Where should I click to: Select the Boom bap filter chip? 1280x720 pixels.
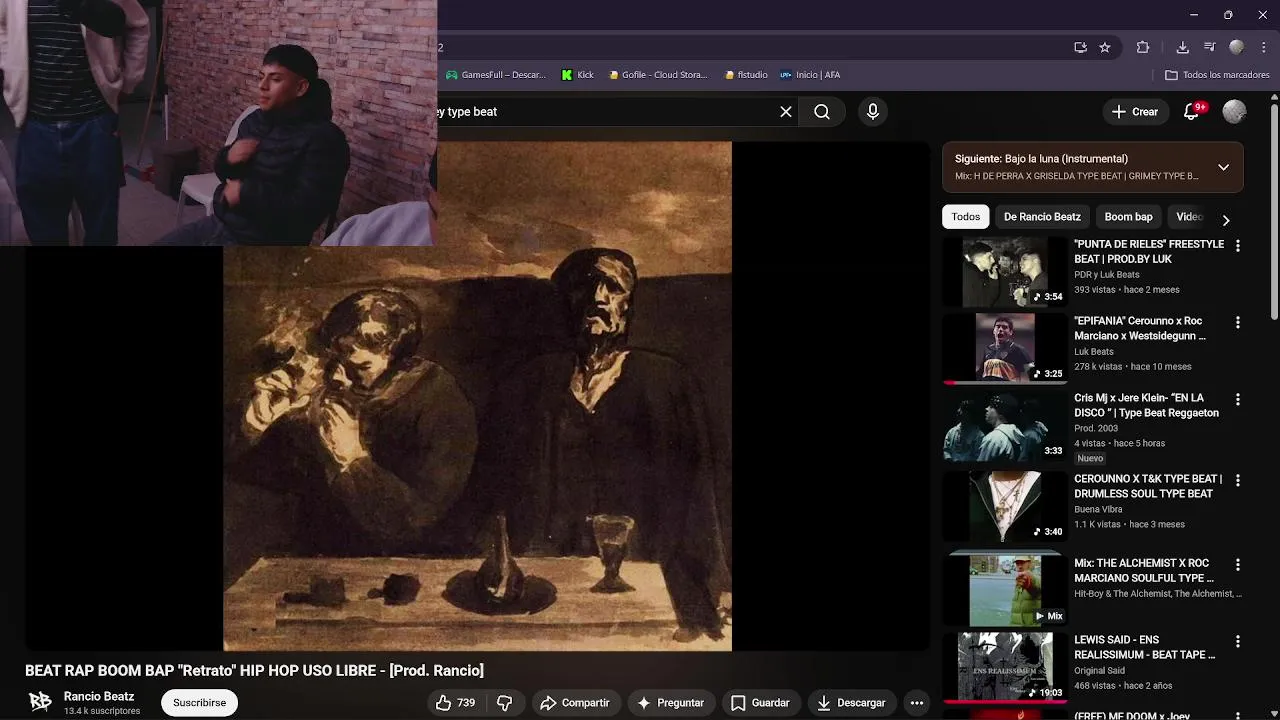pyautogui.click(x=1128, y=217)
